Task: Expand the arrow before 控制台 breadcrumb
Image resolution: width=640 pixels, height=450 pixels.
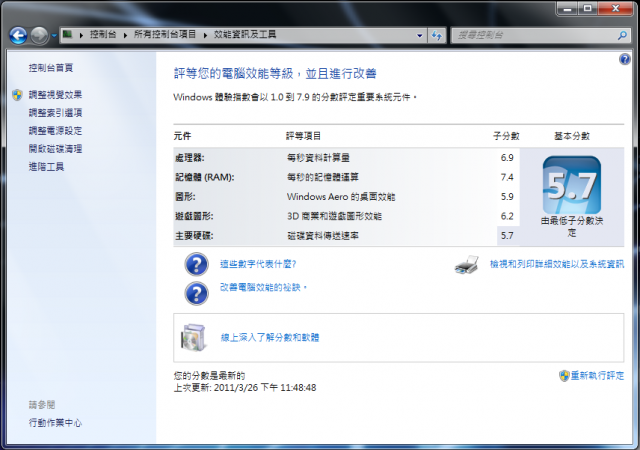Action: pyautogui.click(x=81, y=35)
